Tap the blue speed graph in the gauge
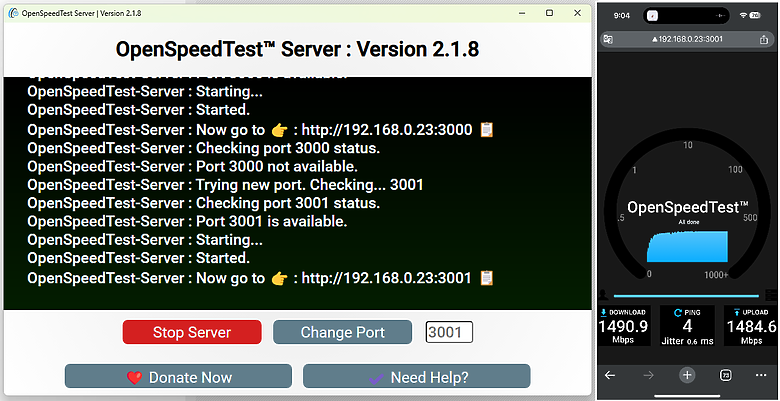 pos(687,247)
